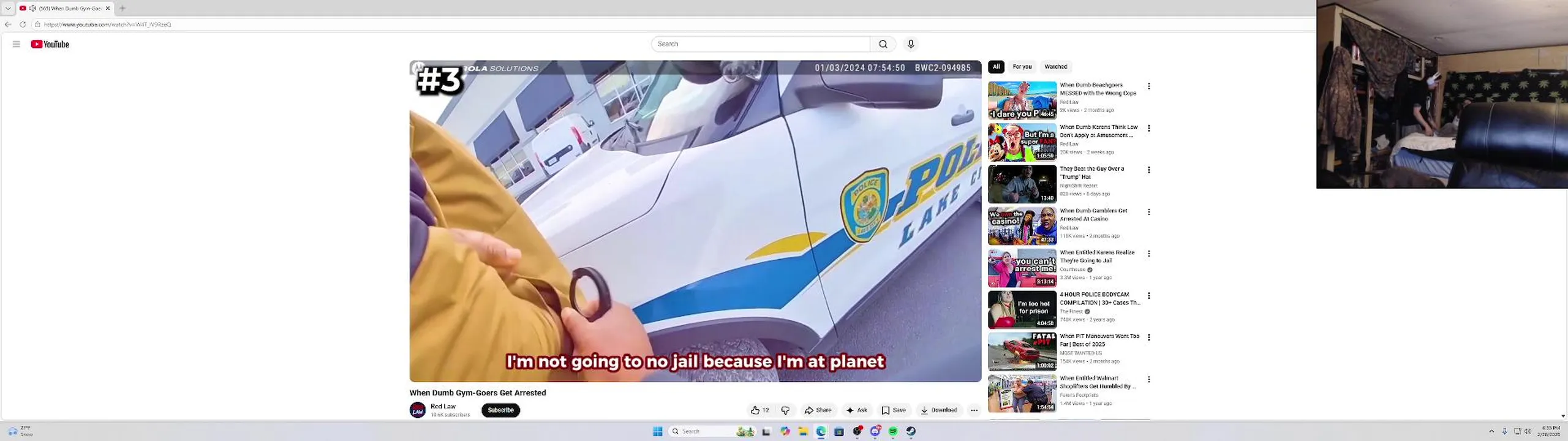Image resolution: width=1568 pixels, height=441 pixels.
Task: Open options menu for Trump Hat video
Action: click(x=1149, y=170)
